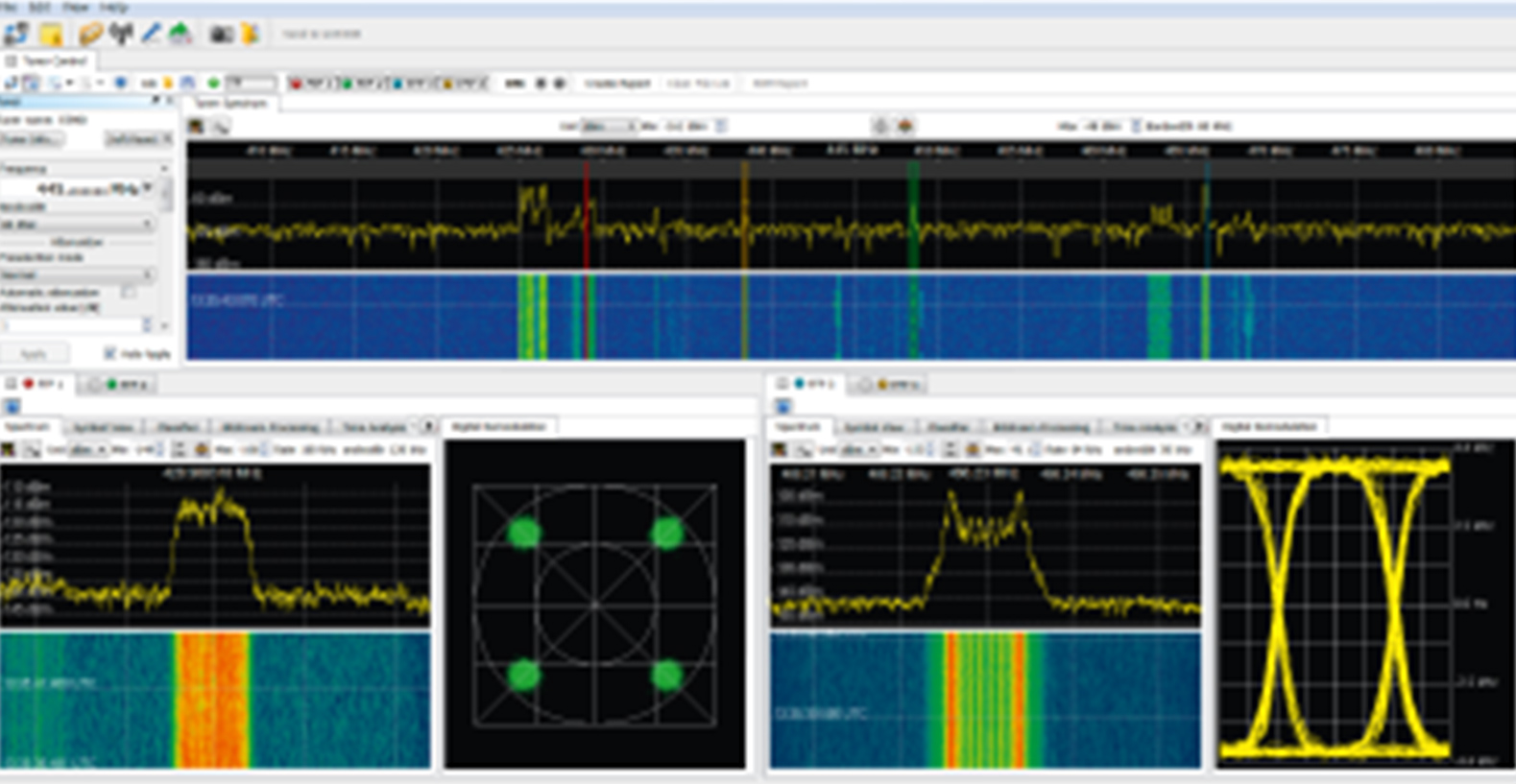Open the File menu
The image size is (1516, 784).
point(10,7)
